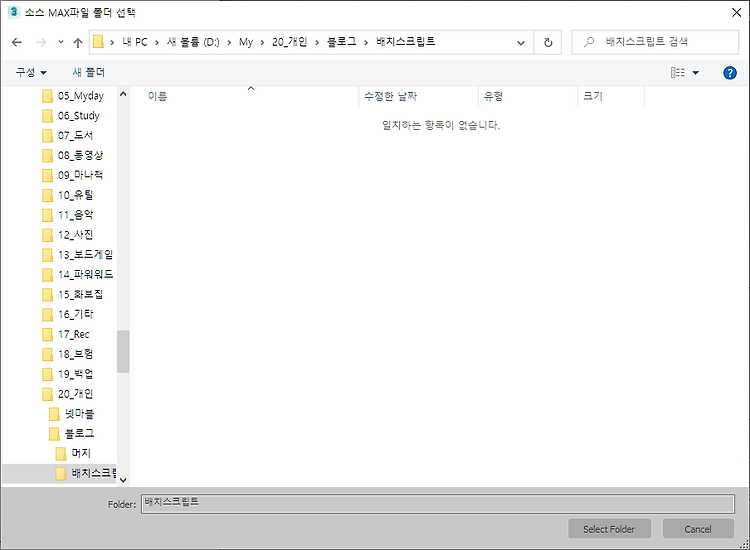The image size is (750, 550).
Task: Expand chevron after My breadcrumb
Action: tap(262, 43)
